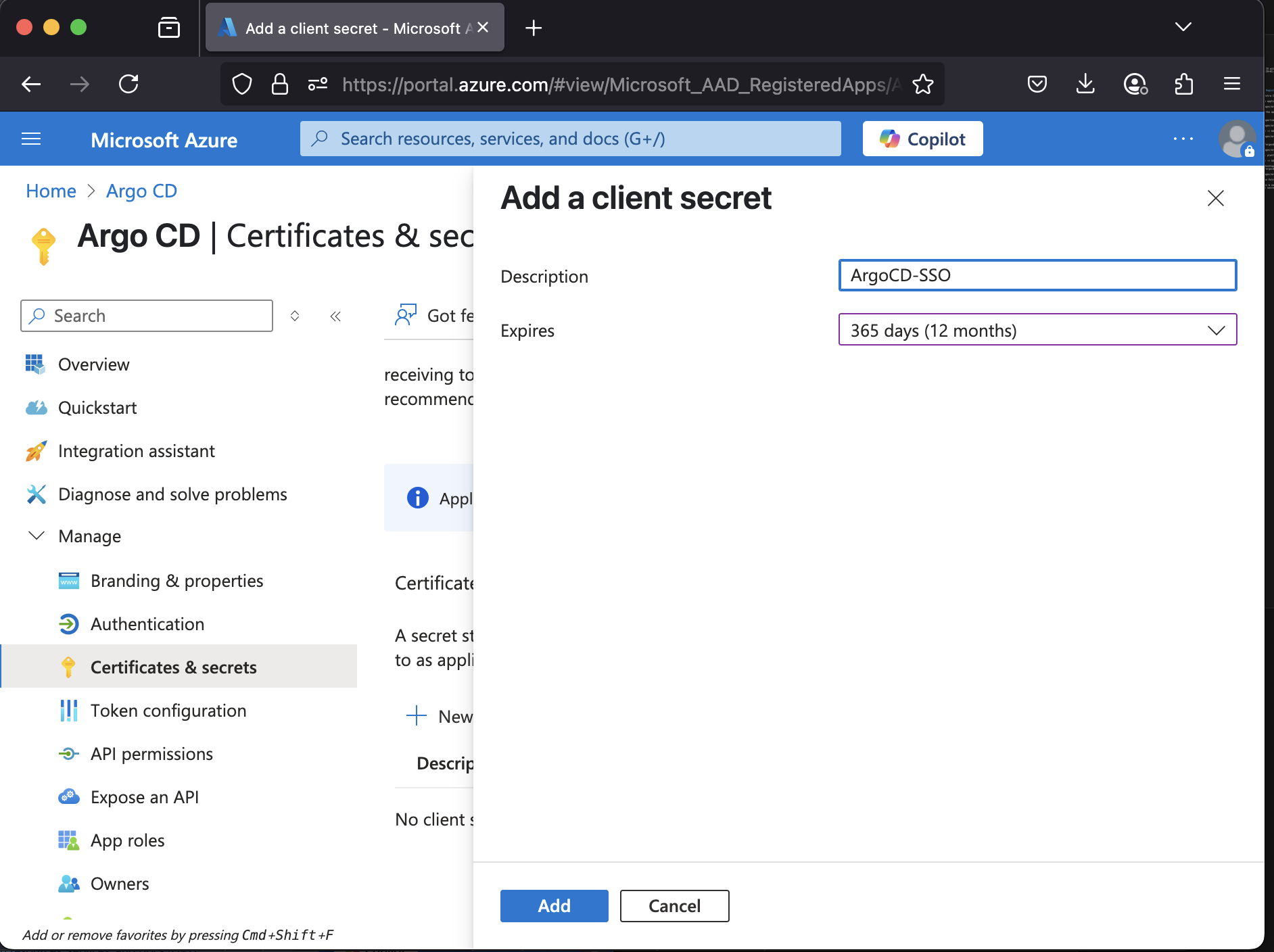Open Copilot from the Azure header
1274x952 pixels.
coord(922,139)
